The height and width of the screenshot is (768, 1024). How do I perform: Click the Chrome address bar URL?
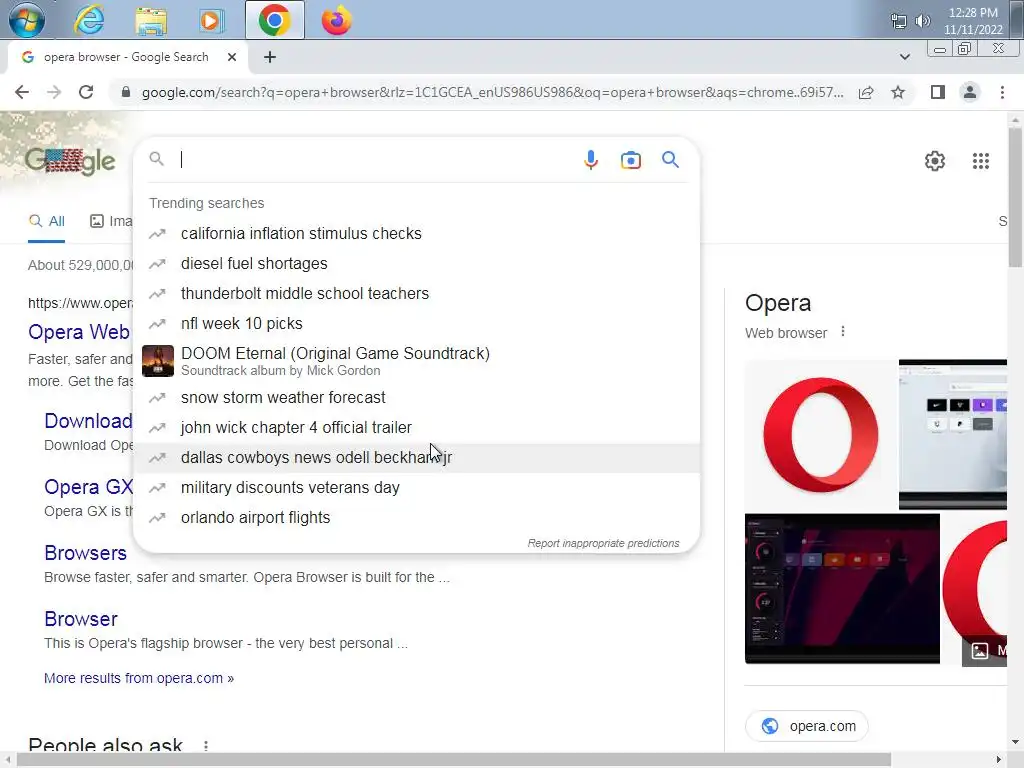pos(492,92)
